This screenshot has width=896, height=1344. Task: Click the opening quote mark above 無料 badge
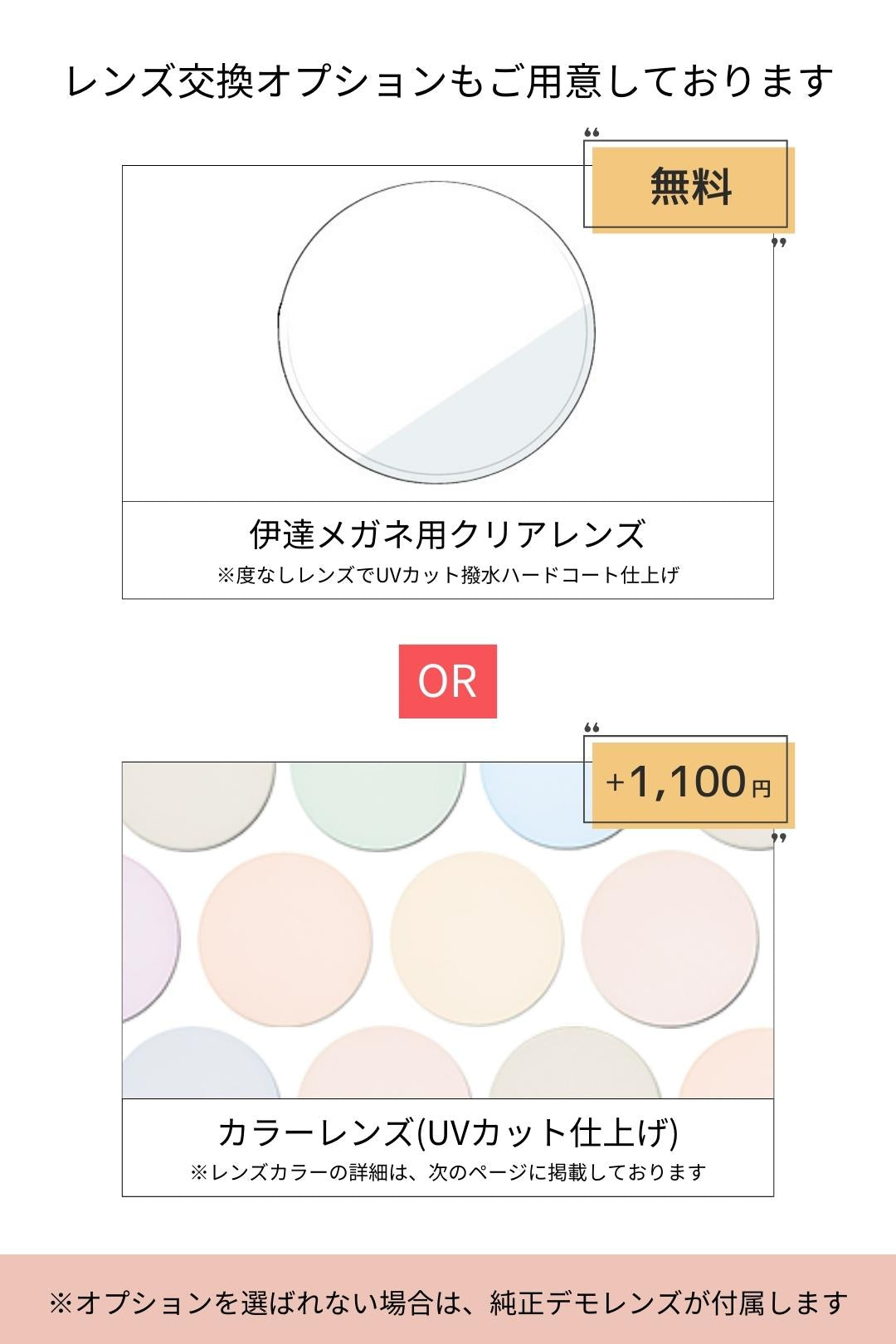point(592,133)
